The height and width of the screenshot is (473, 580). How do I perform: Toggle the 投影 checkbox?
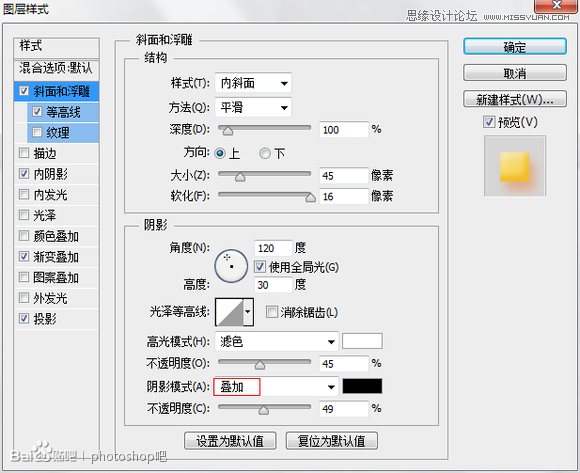click(x=24, y=318)
